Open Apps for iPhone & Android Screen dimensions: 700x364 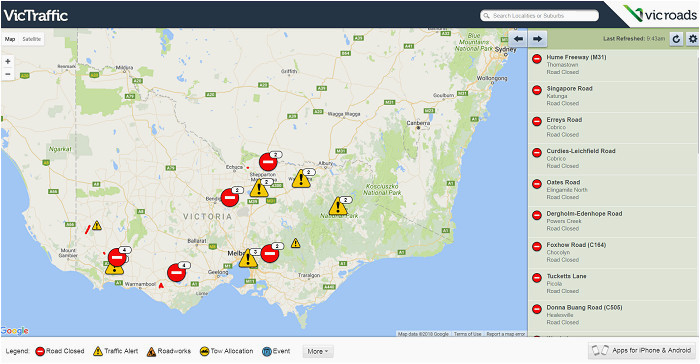click(642, 351)
